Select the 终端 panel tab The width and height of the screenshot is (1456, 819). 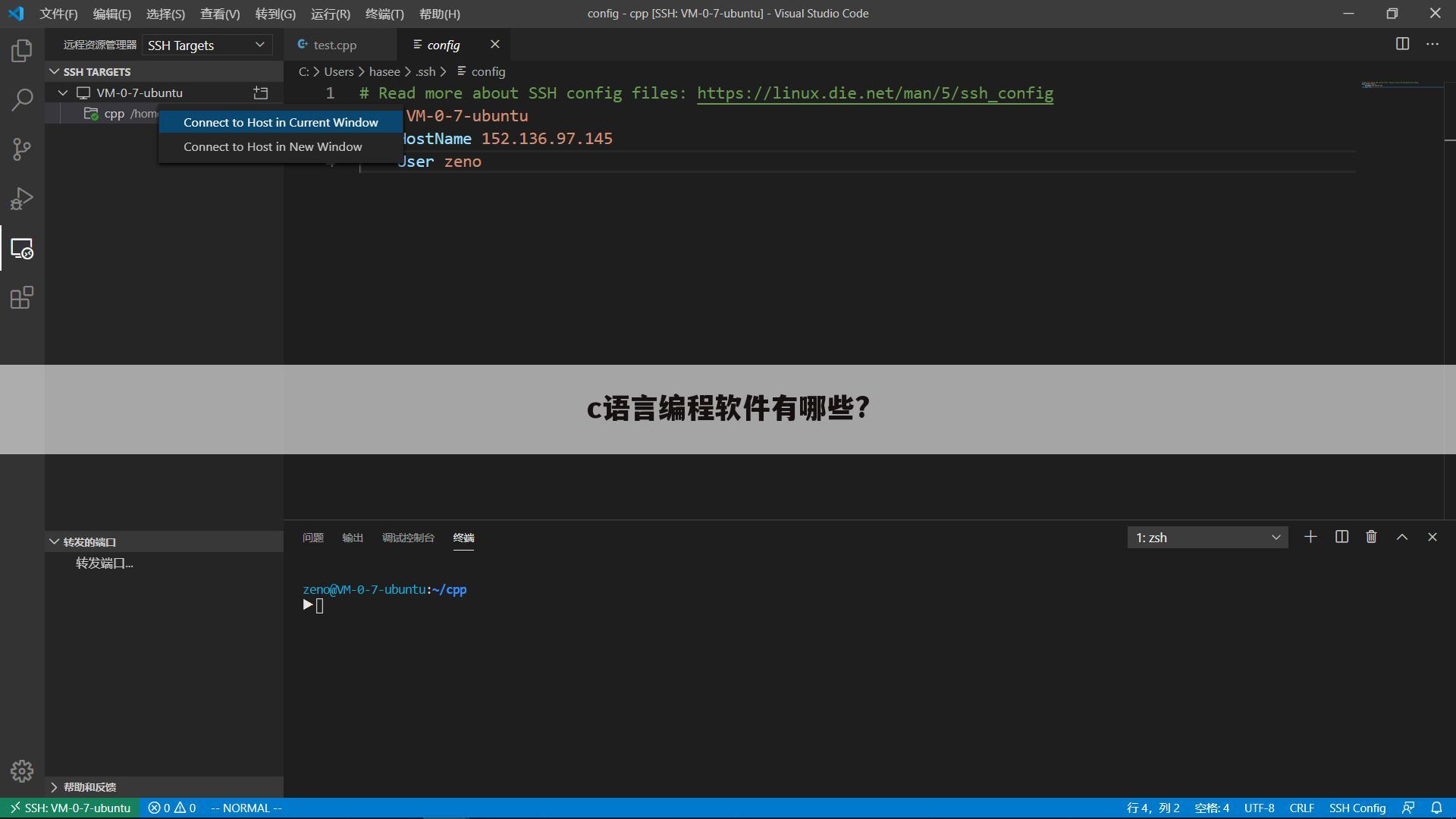pos(463,538)
